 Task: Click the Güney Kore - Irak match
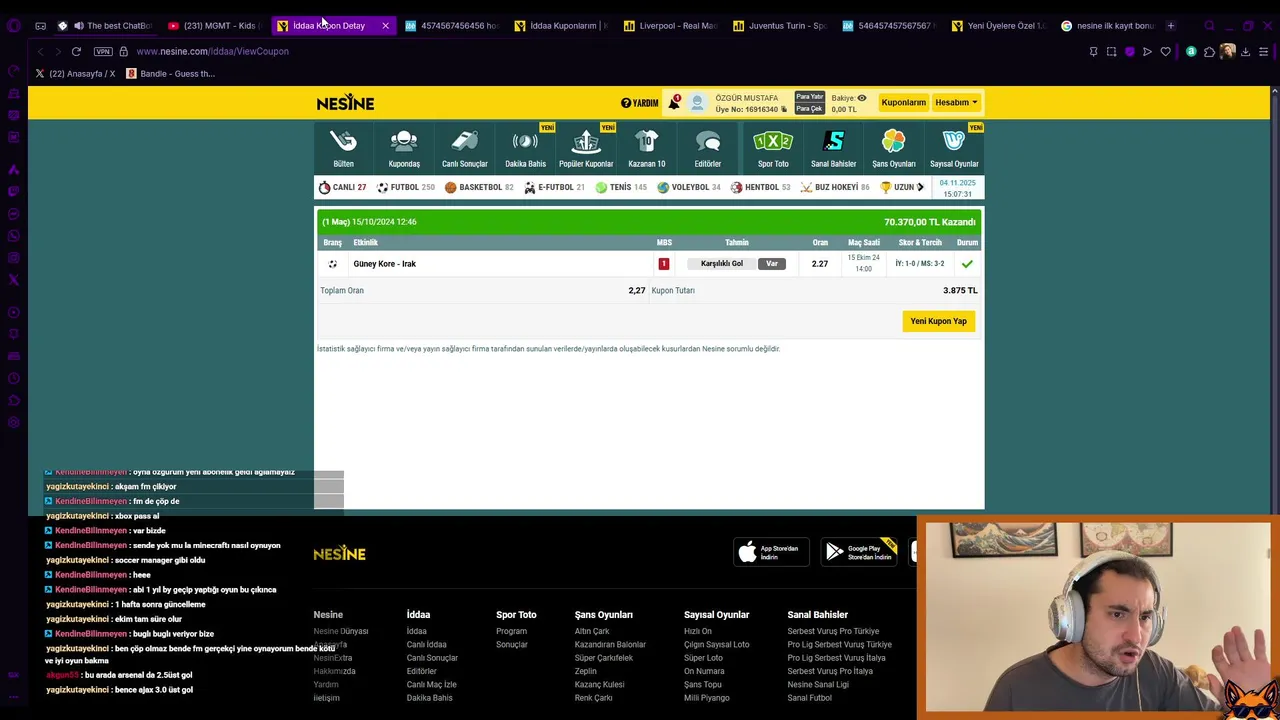pos(384,264)
